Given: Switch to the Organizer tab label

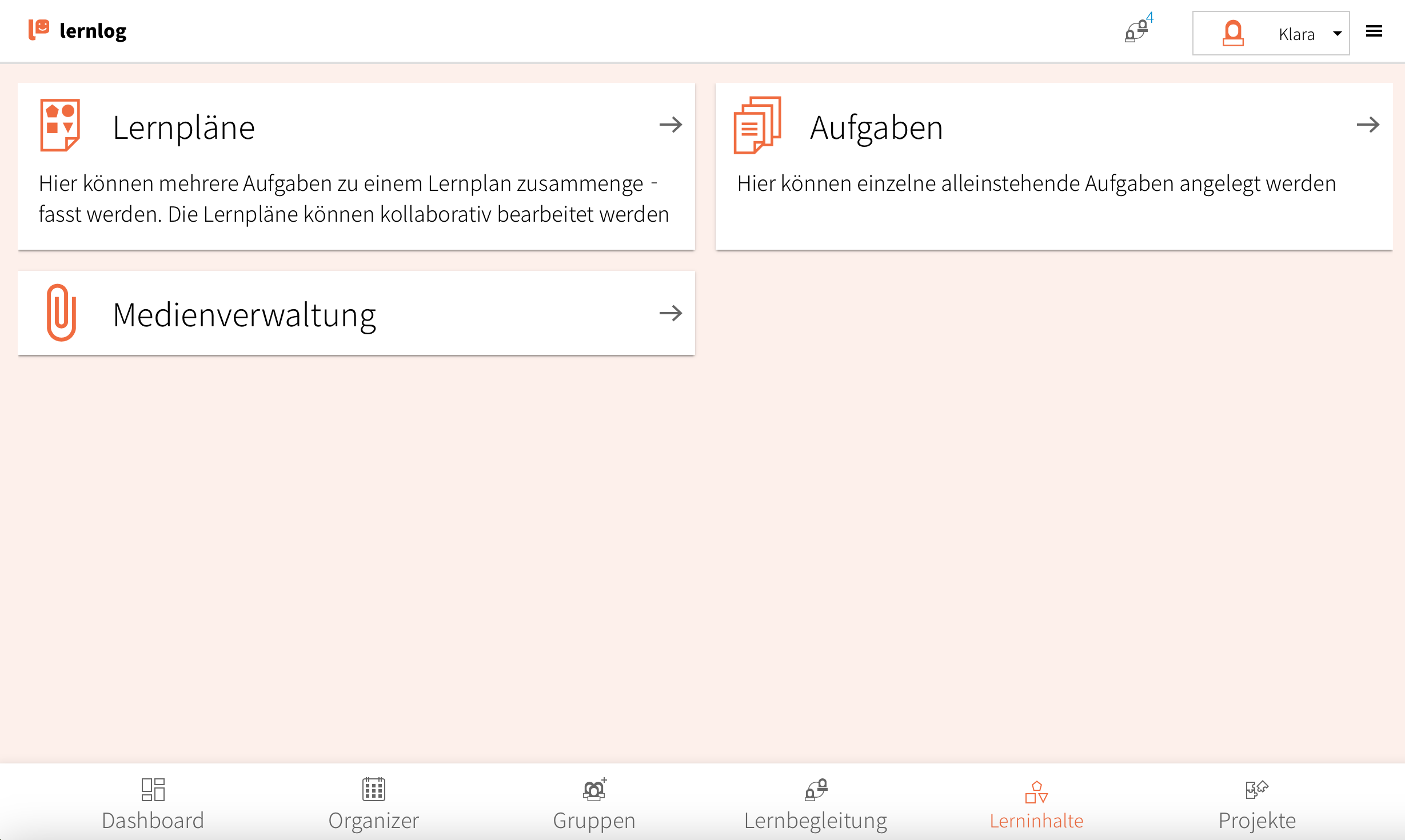Looking at the screenshot, I should coord(374,821).
